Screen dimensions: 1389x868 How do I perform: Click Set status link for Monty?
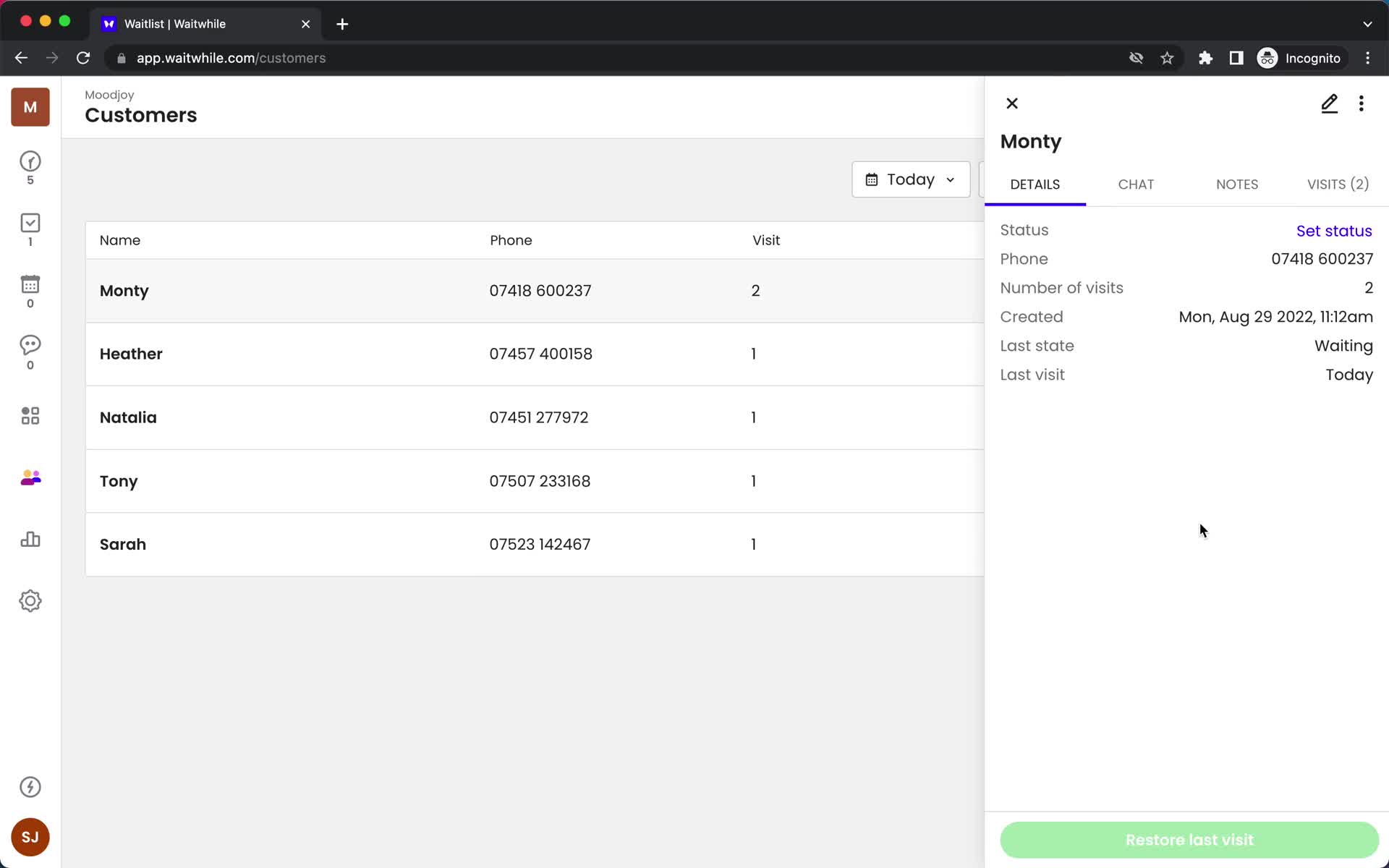[1334, 230]
